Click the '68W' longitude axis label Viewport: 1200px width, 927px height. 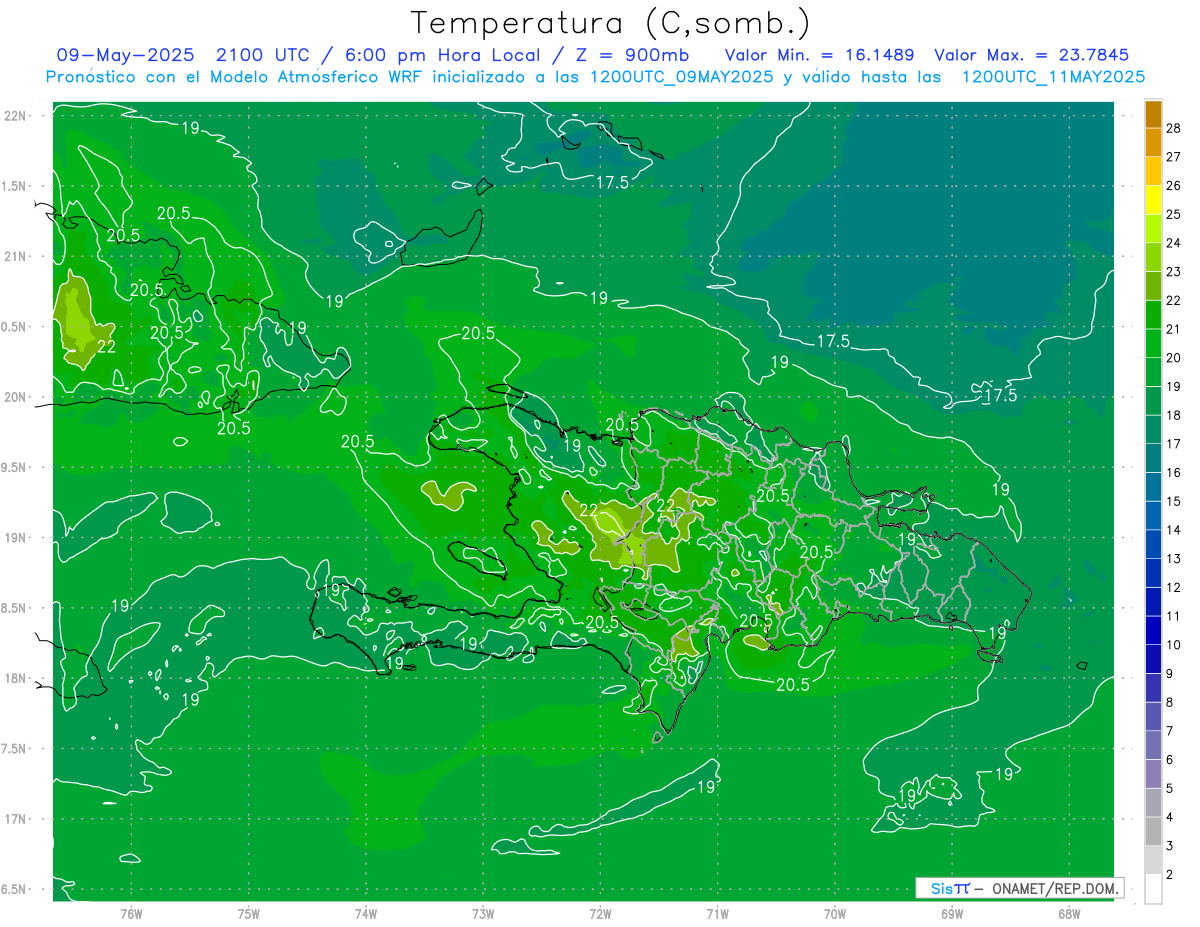1069,914
